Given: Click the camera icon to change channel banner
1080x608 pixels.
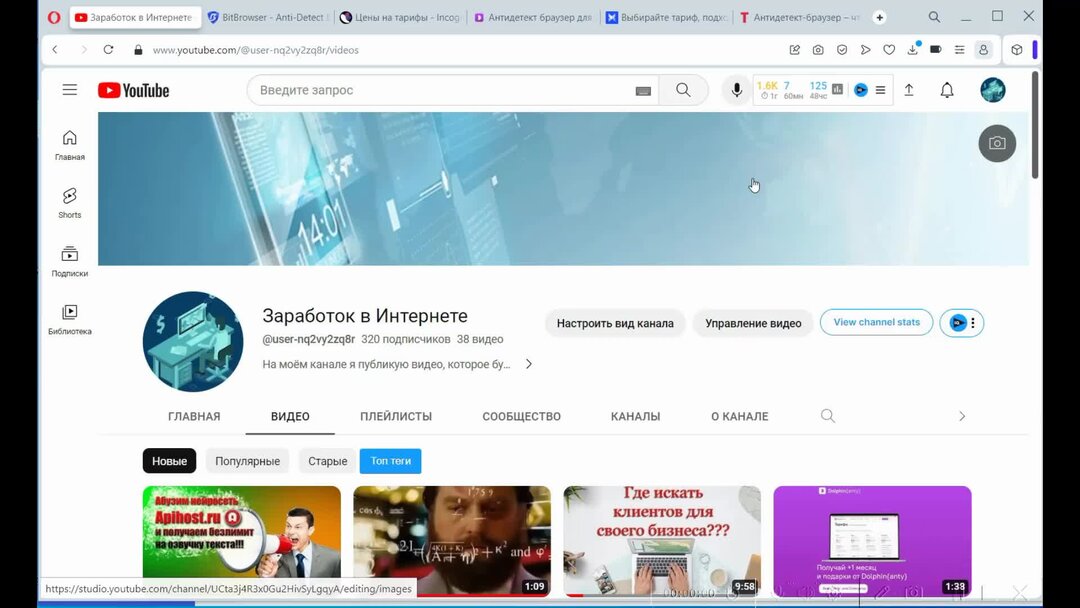Looking at the screenshot, I should [x=997, y=143].
